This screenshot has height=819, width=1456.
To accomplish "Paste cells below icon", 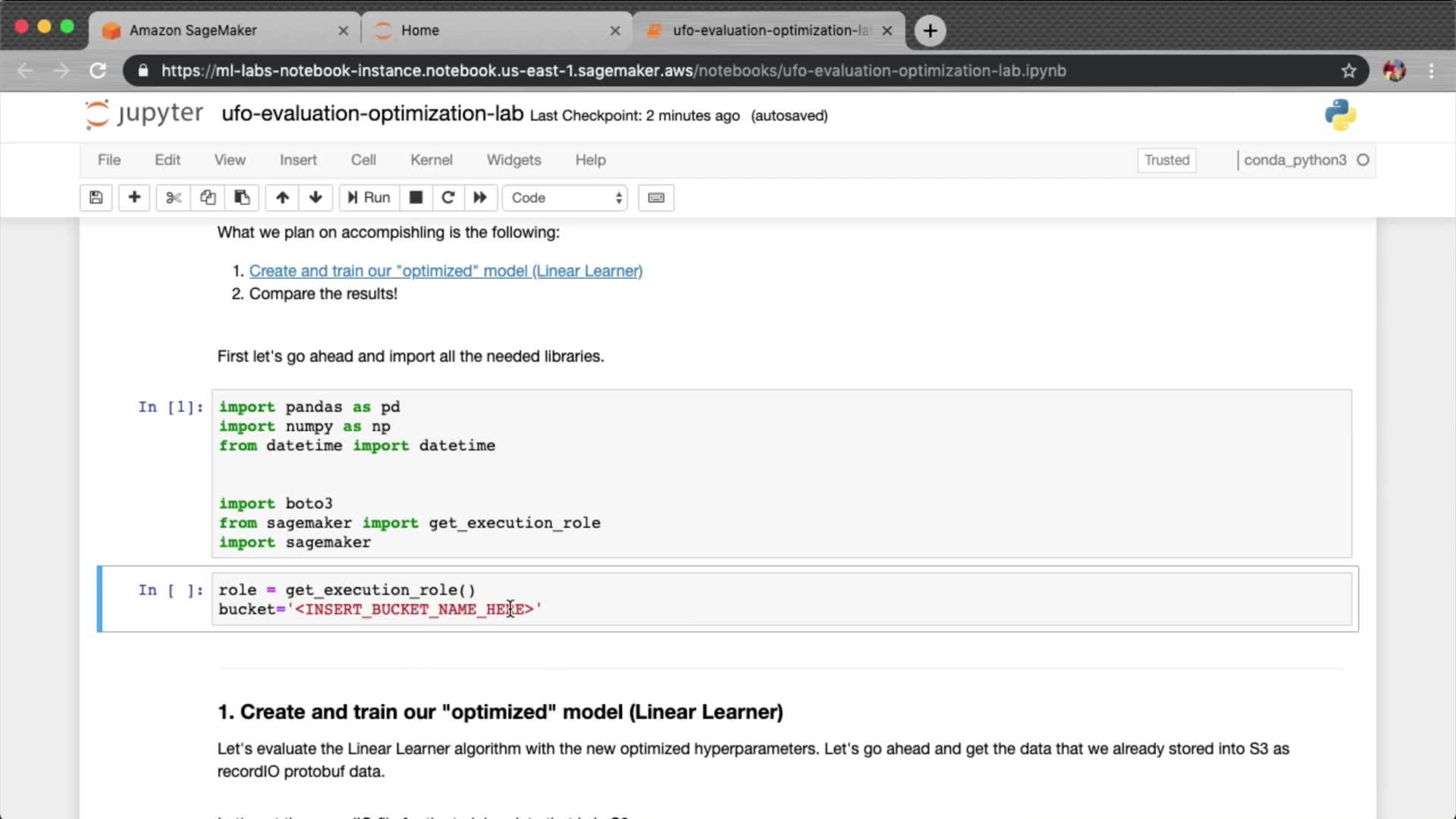I will click(242, 198).
